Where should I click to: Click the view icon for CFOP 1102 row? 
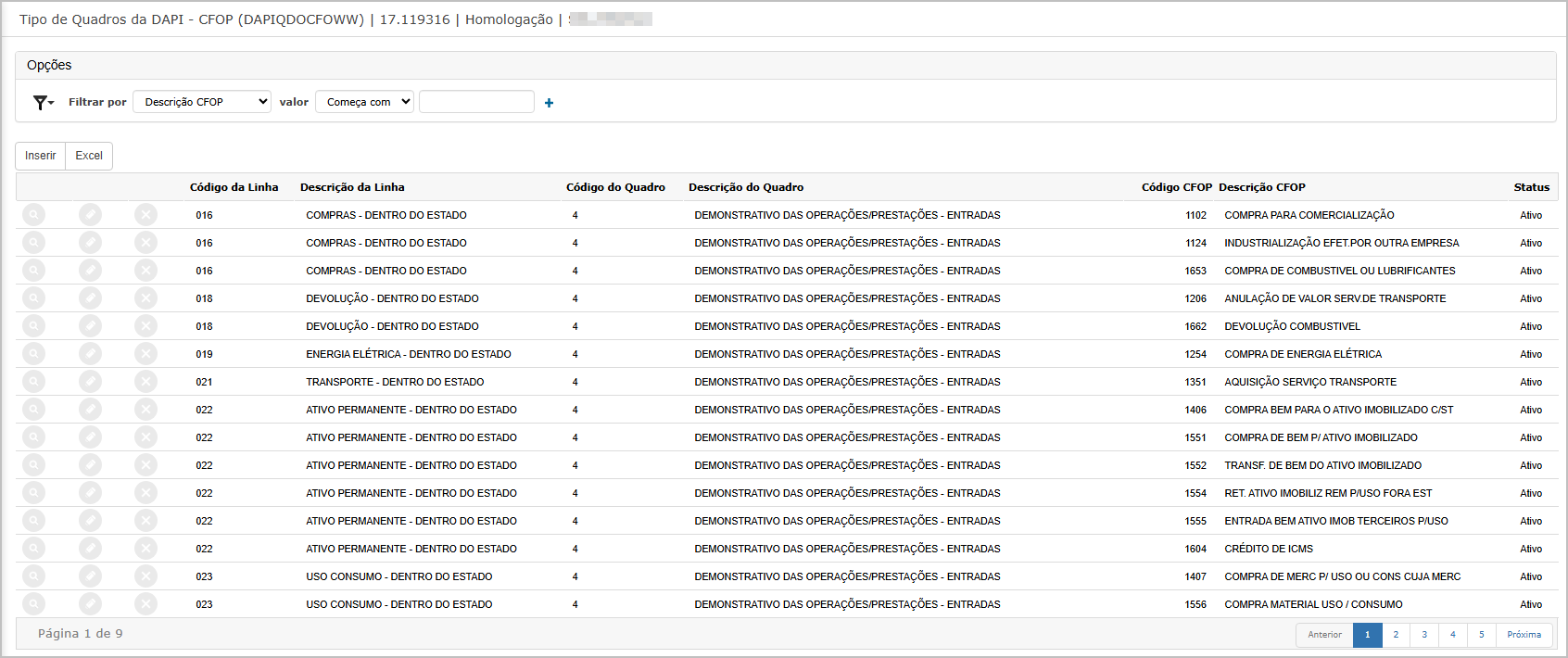tap(33, 215)
